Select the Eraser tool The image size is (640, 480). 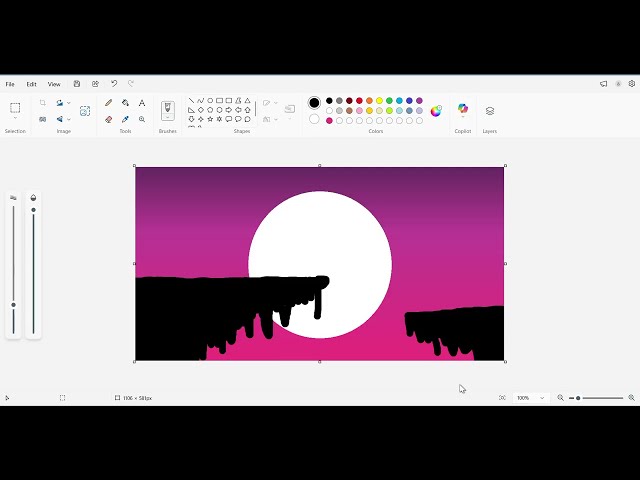[108, 119]
